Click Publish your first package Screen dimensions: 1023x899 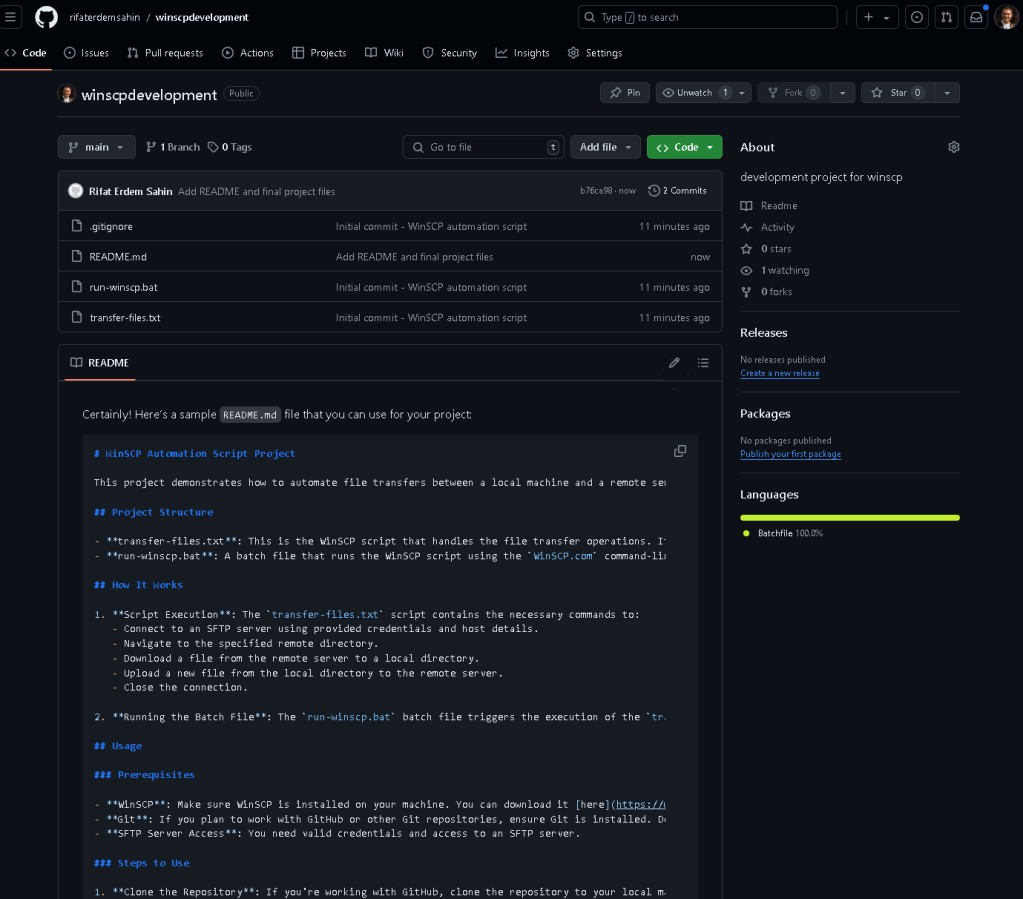click(x=790, y=454)
